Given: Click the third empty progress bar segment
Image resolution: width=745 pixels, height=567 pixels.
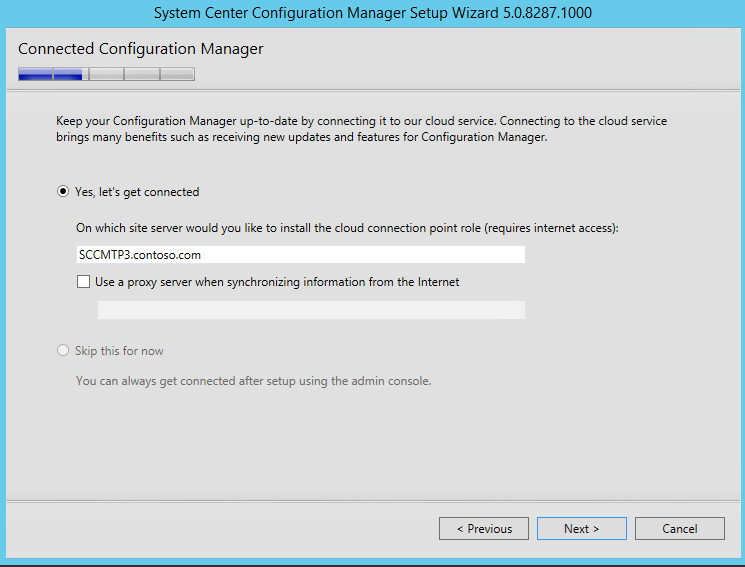Looking at the screenshot, I should point(106,74).
